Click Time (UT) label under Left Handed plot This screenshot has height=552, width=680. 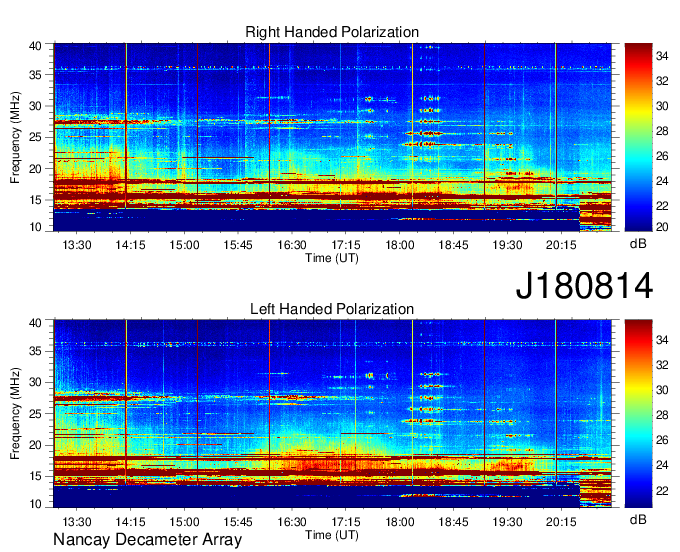pyautogui.click(x=332, y=535)
